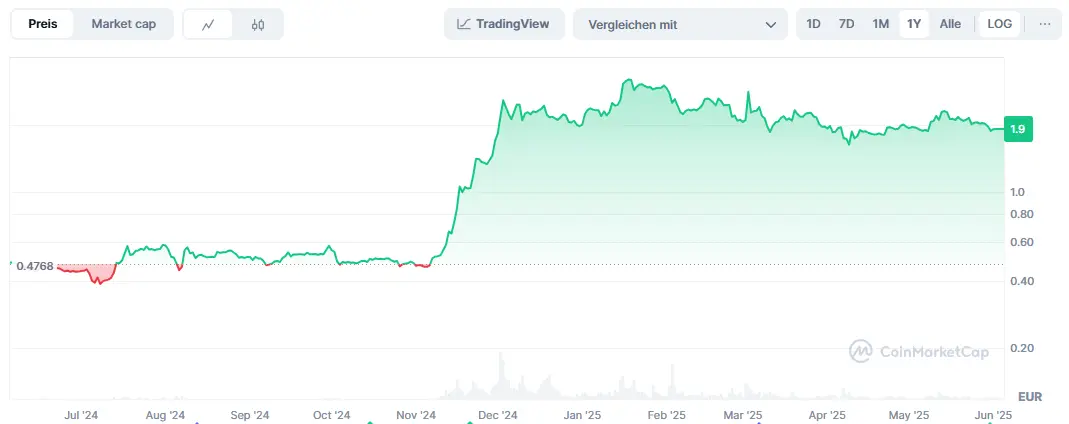This screenshot has width=1069, height=424.
Task: Select the 7D time range
Action: pyautogui.click(x=846, y=24)
